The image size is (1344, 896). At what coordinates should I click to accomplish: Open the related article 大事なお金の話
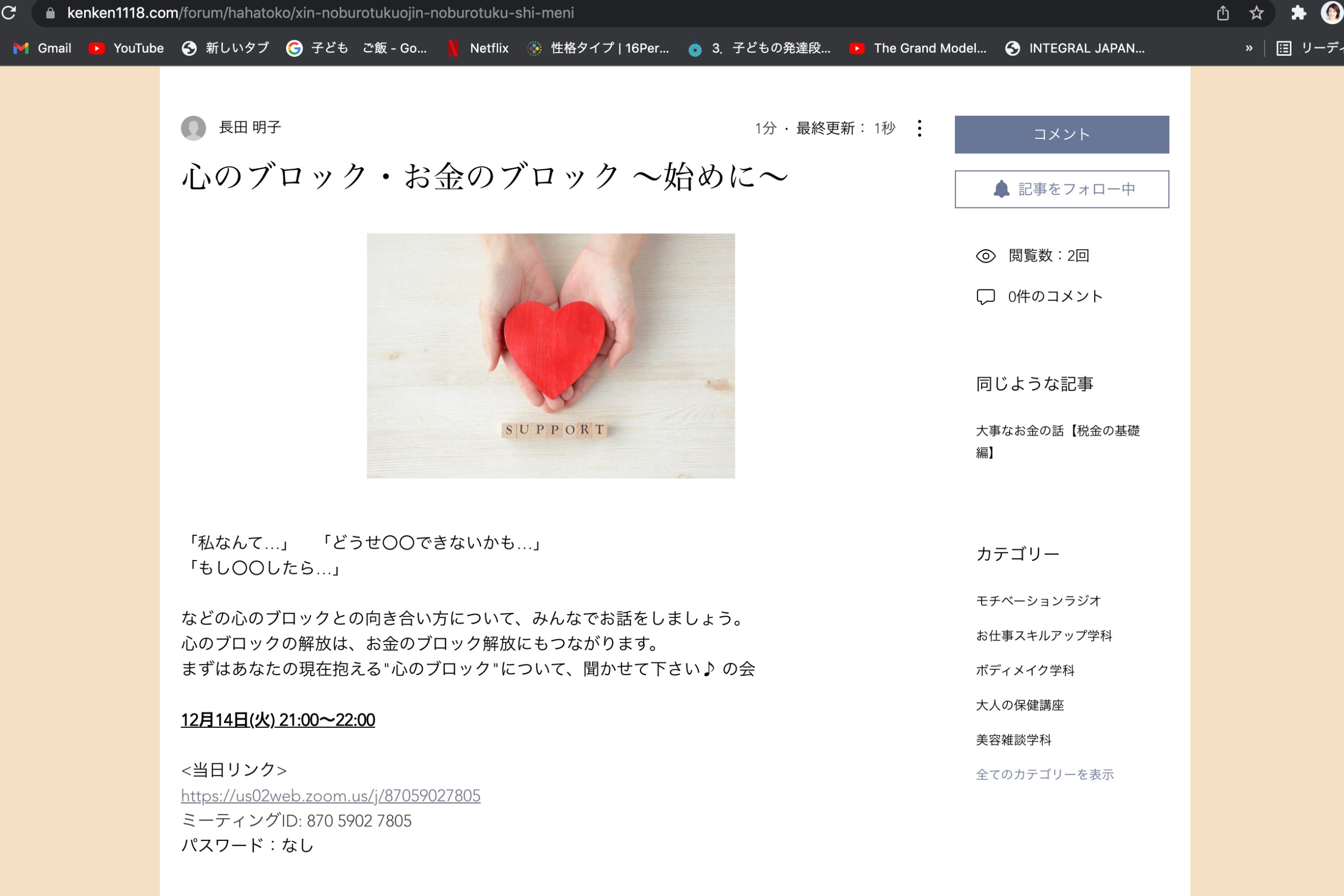[1058, 441]
